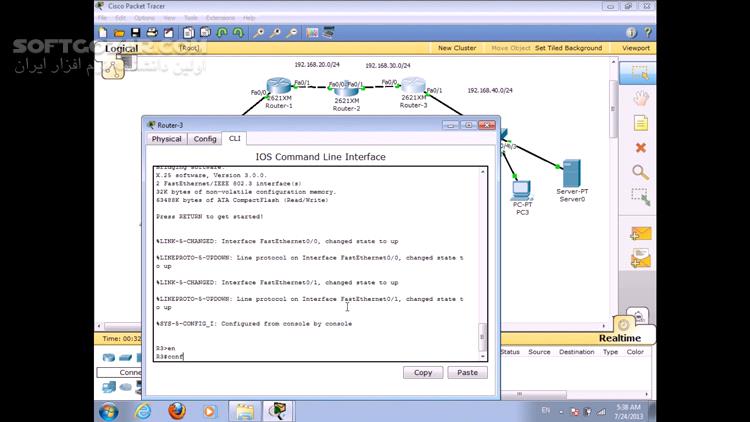Viewport: 750px width, 422px height.
Task: Print using the printer toolbar icon
Action: (x=152, y=33)
